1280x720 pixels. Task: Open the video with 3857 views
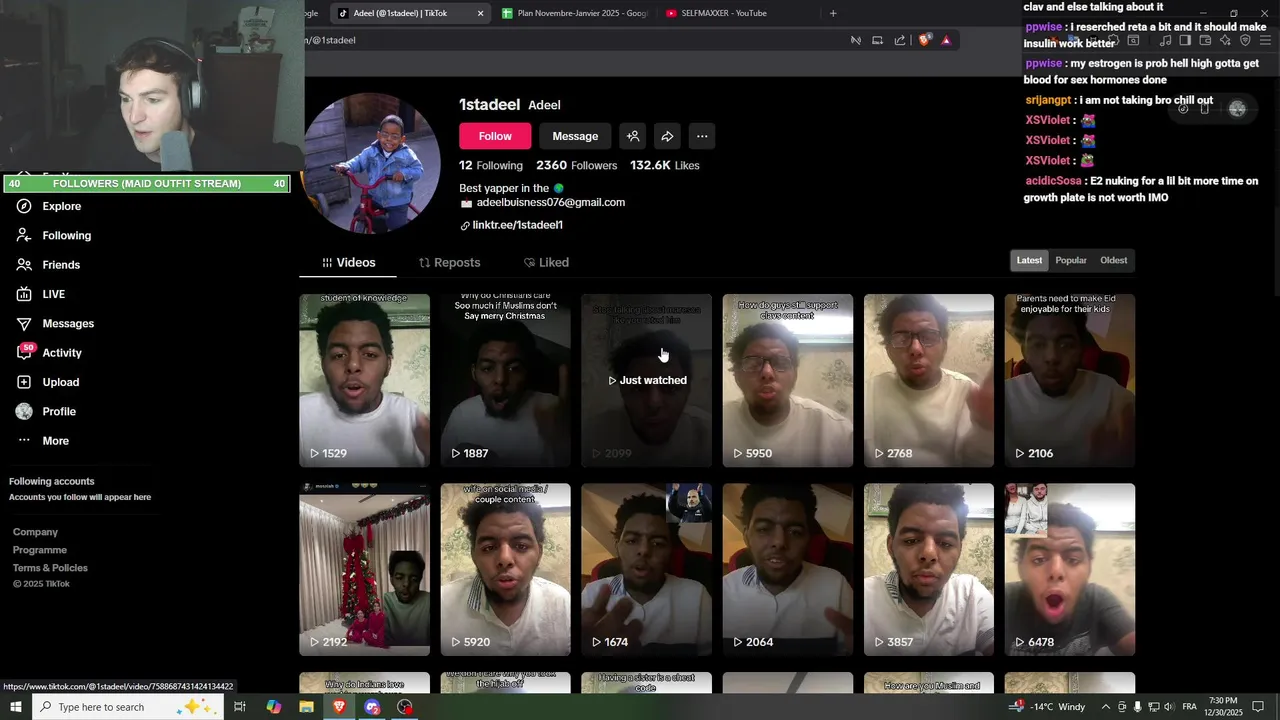[928, 569]
